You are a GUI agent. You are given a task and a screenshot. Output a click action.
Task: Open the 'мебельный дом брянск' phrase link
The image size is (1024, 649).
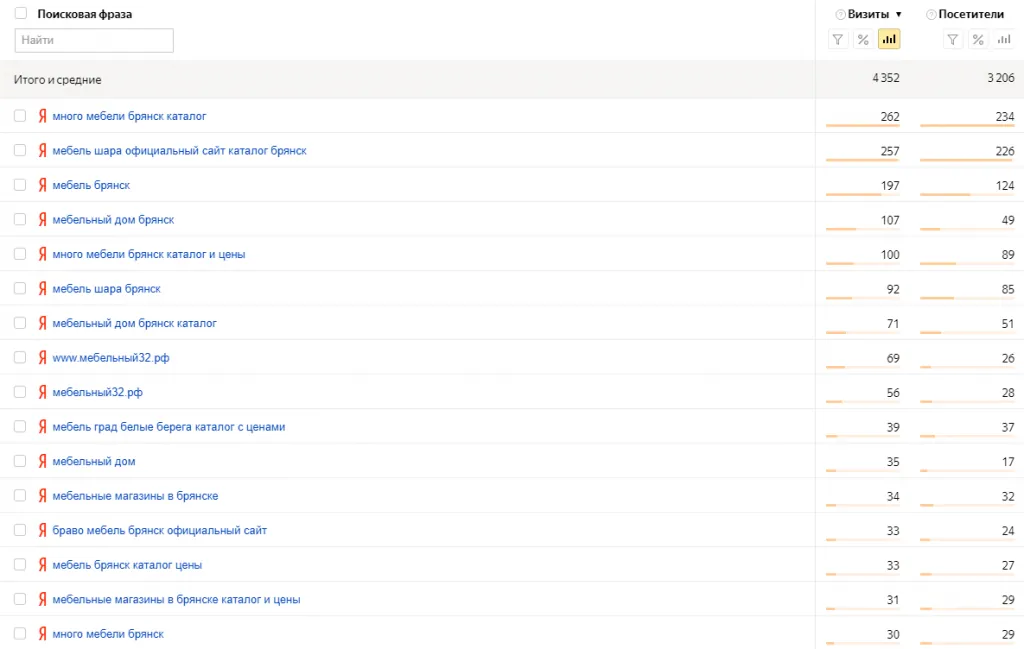point(113,220)
